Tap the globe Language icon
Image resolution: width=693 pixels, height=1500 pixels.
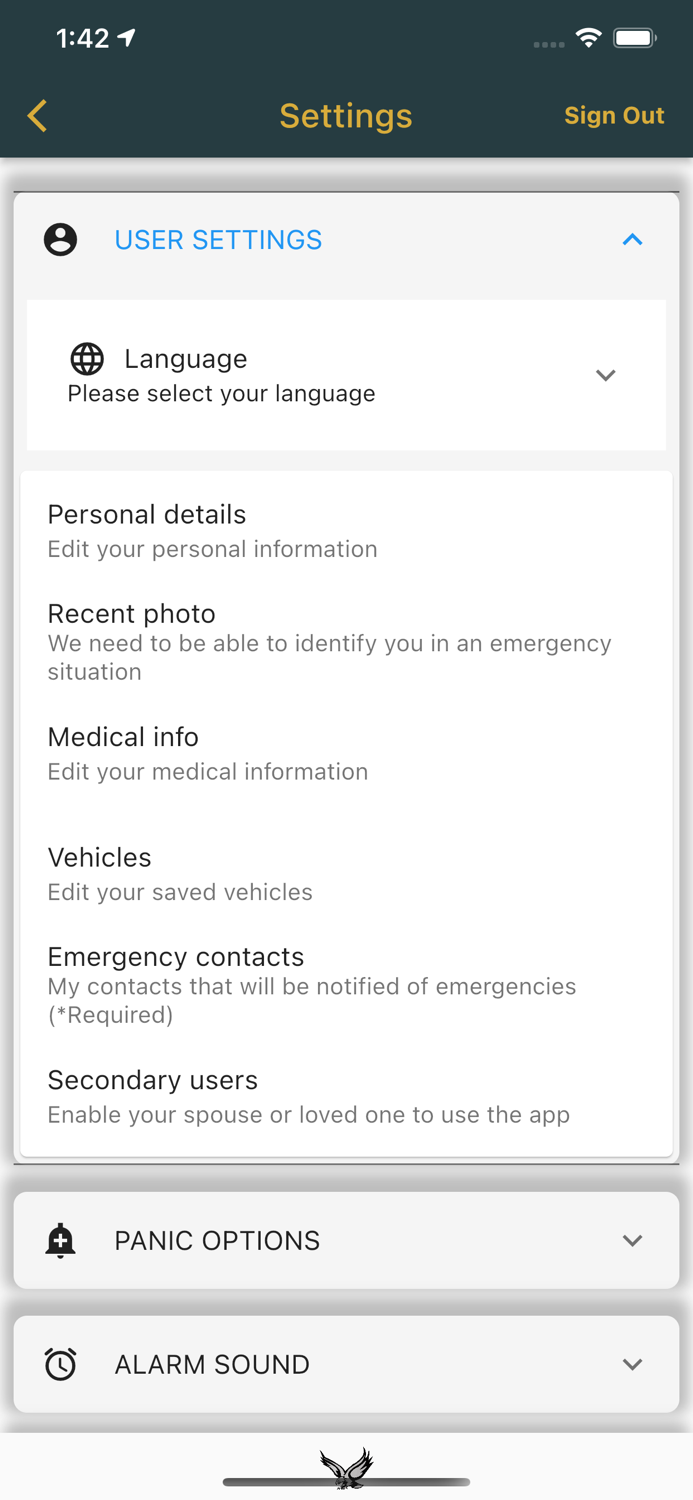point(87,358)
